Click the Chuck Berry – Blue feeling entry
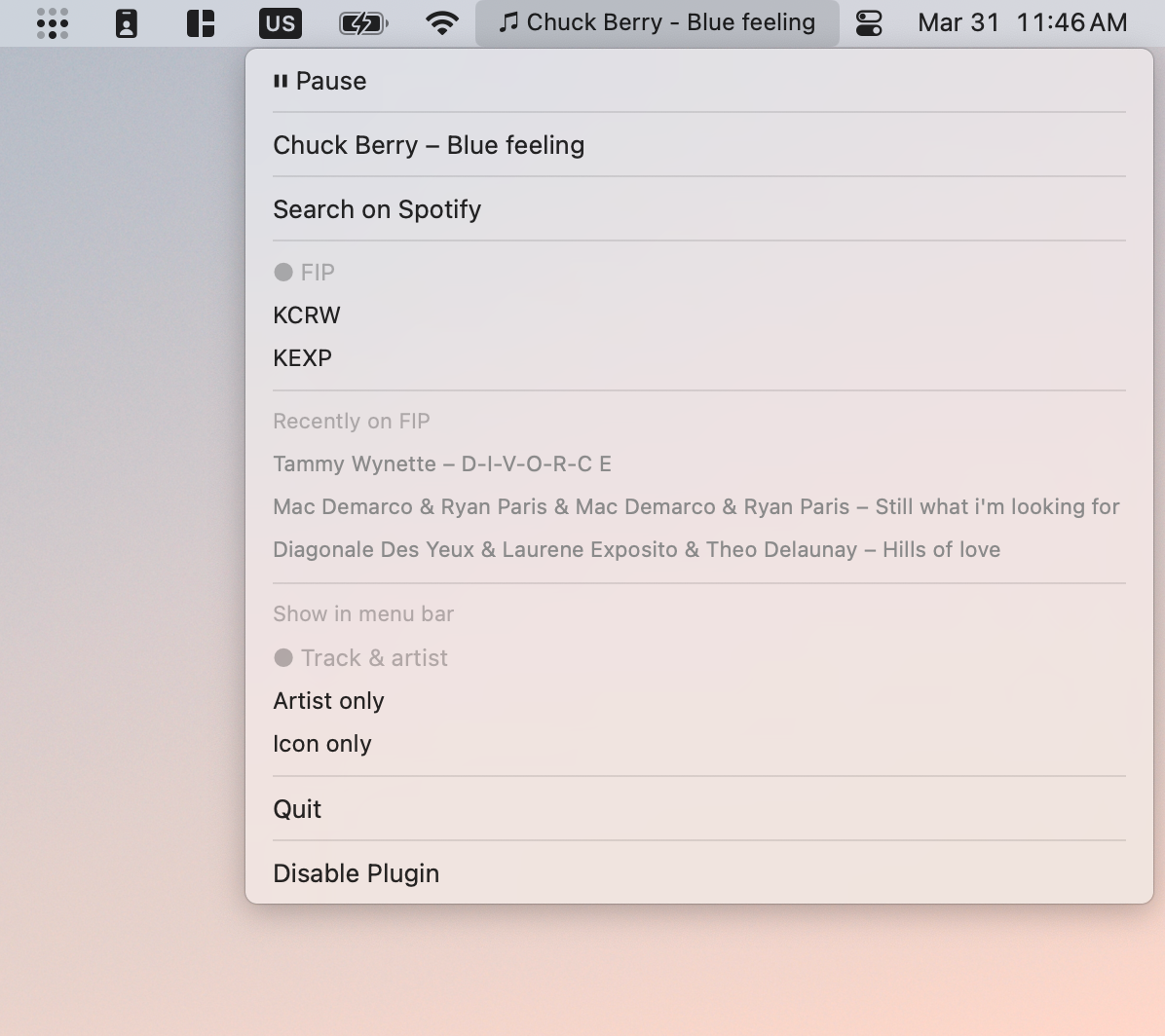Image resolution: width=1165 pixels, height=1036 pixels. coord(429,145)
